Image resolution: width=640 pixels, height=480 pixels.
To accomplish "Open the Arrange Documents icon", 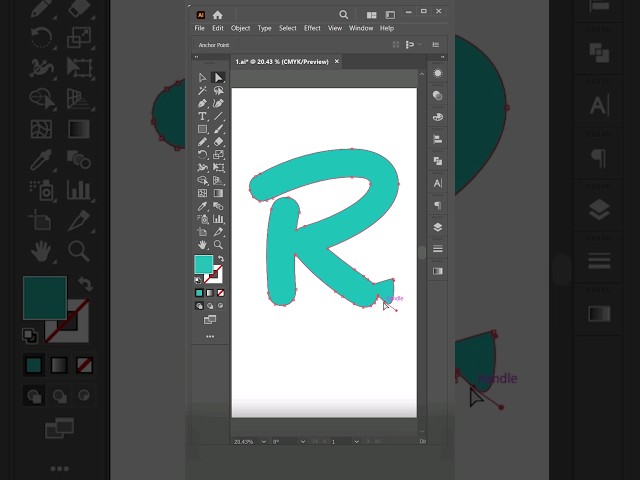I will coord(371,15).
